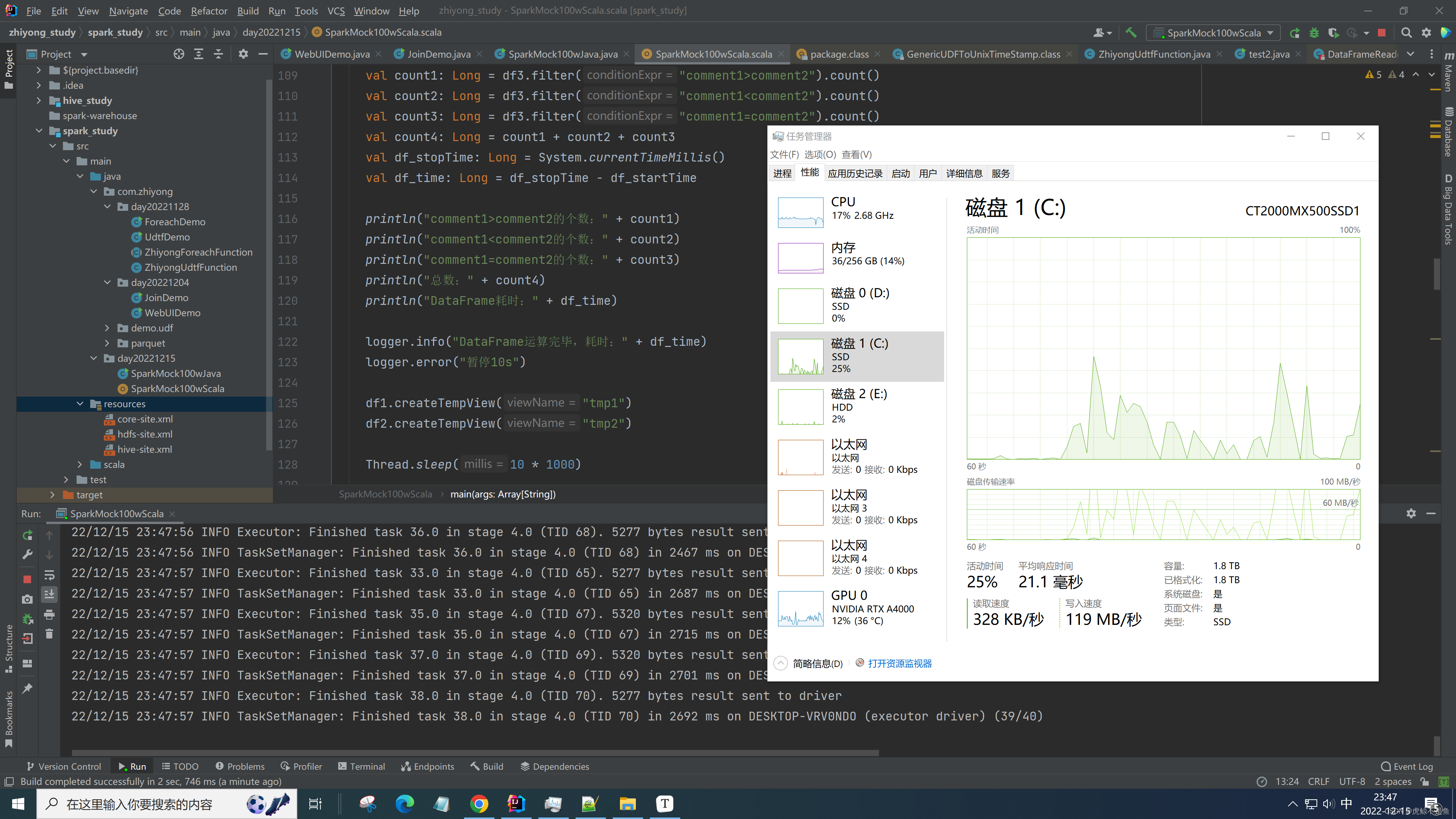Image resolution: width=1456 pixels, height=819 pixels.
Task: Click Select Opened File target icon
Action: click(179, 54)
